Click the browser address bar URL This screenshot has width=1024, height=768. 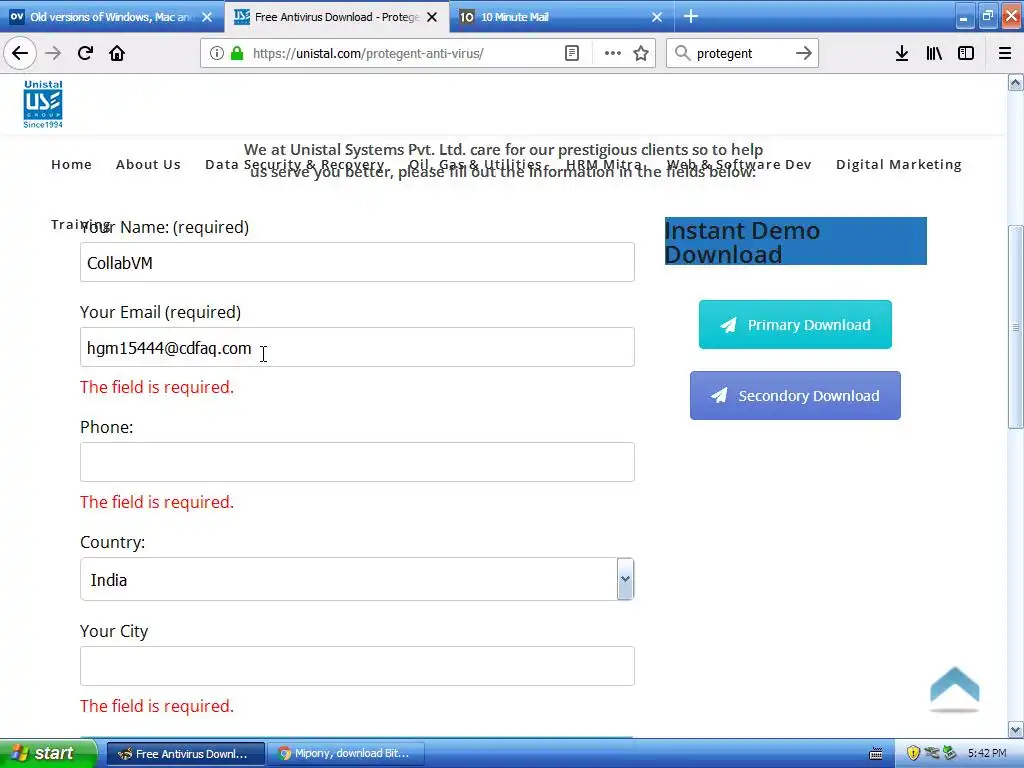368,54
